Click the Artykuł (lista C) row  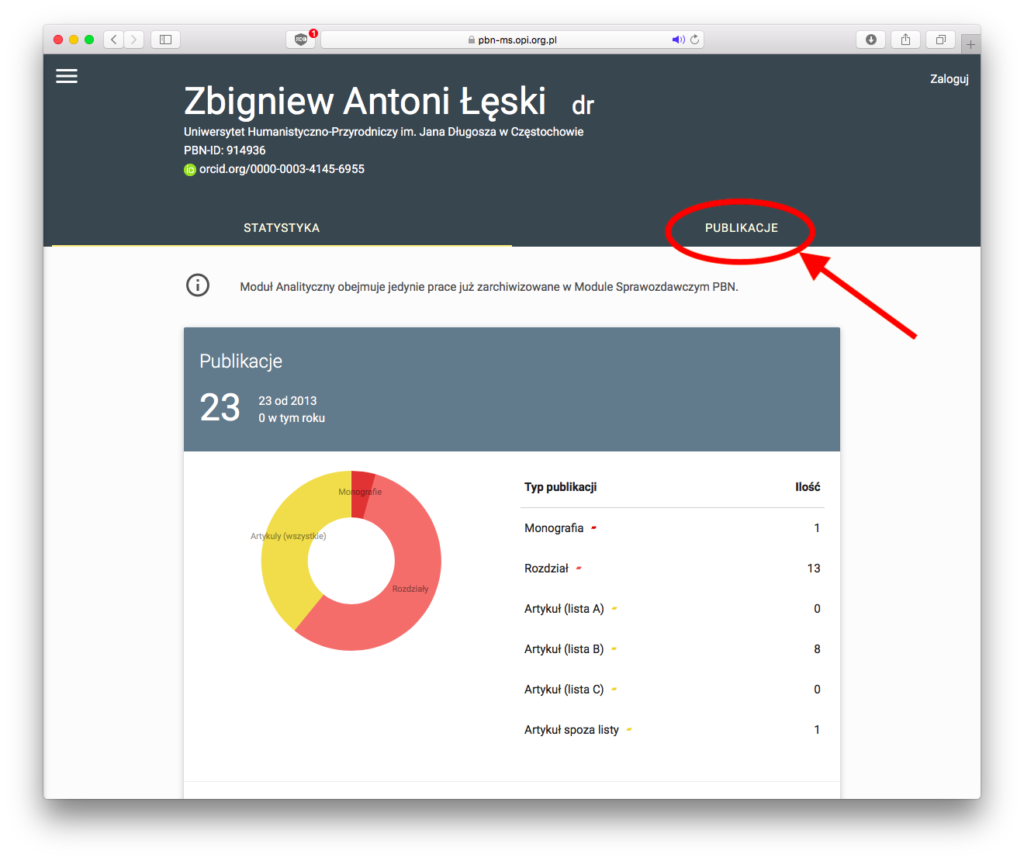[672, 689]
